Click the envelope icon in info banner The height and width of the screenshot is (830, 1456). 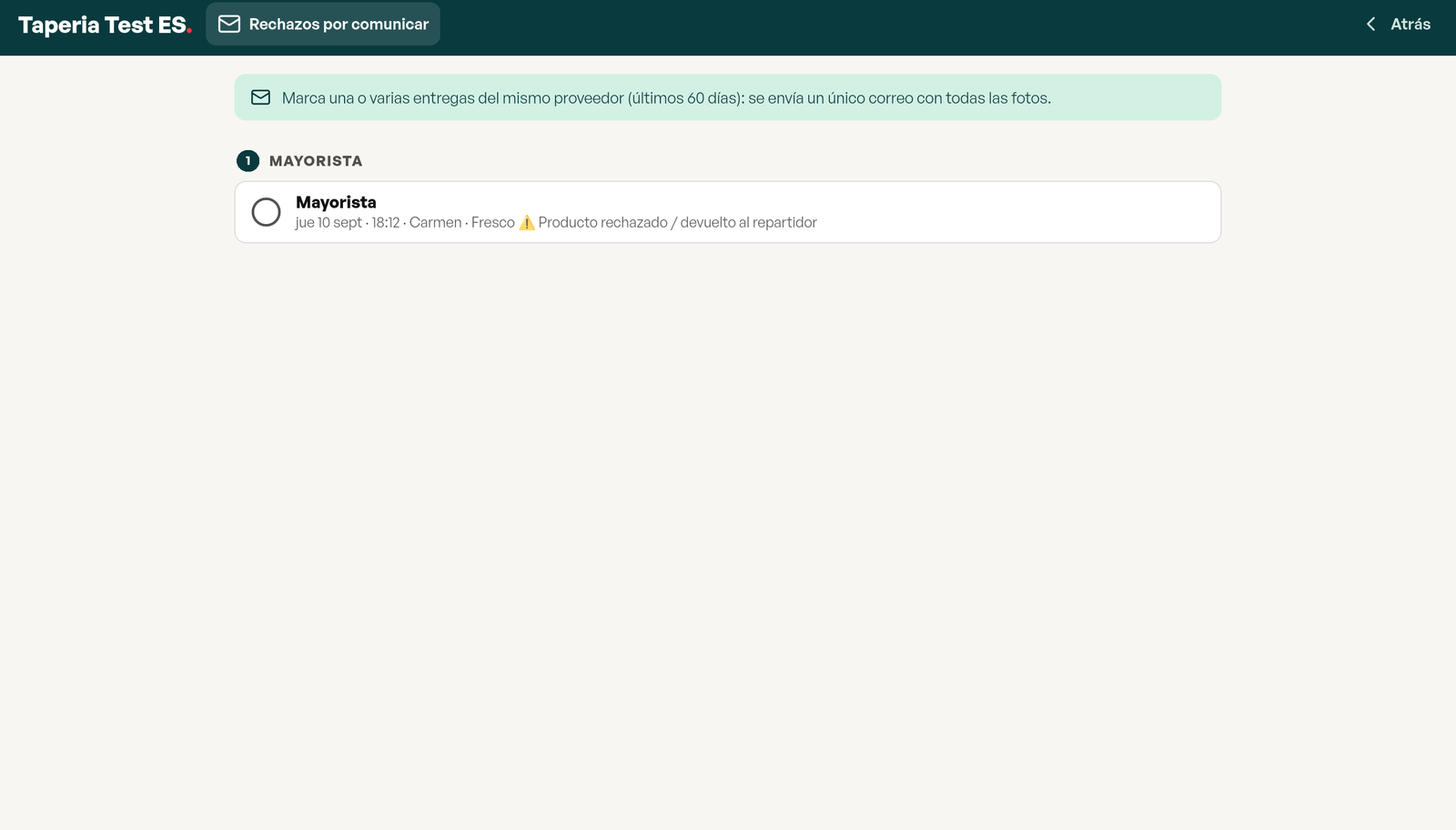coord(260,97)
